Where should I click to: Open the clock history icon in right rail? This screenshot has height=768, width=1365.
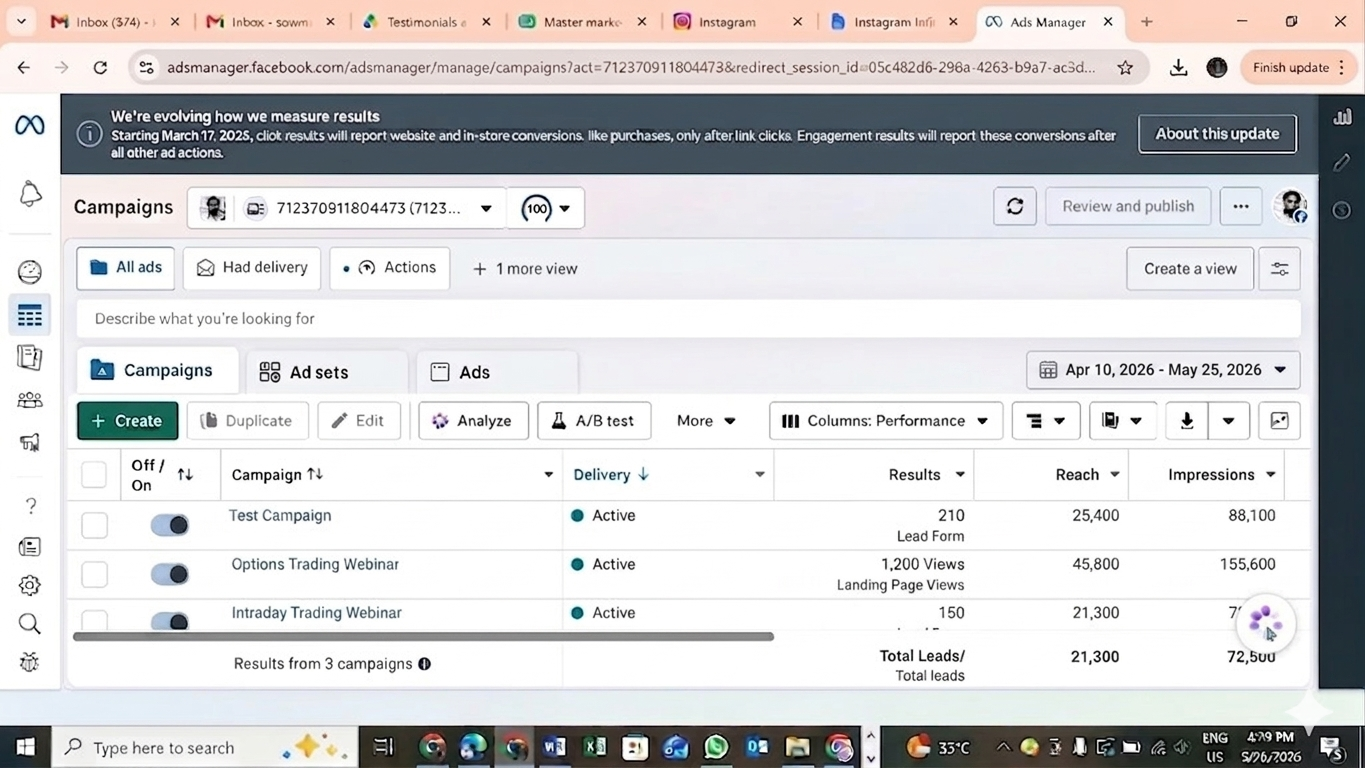click(1342, 210)
